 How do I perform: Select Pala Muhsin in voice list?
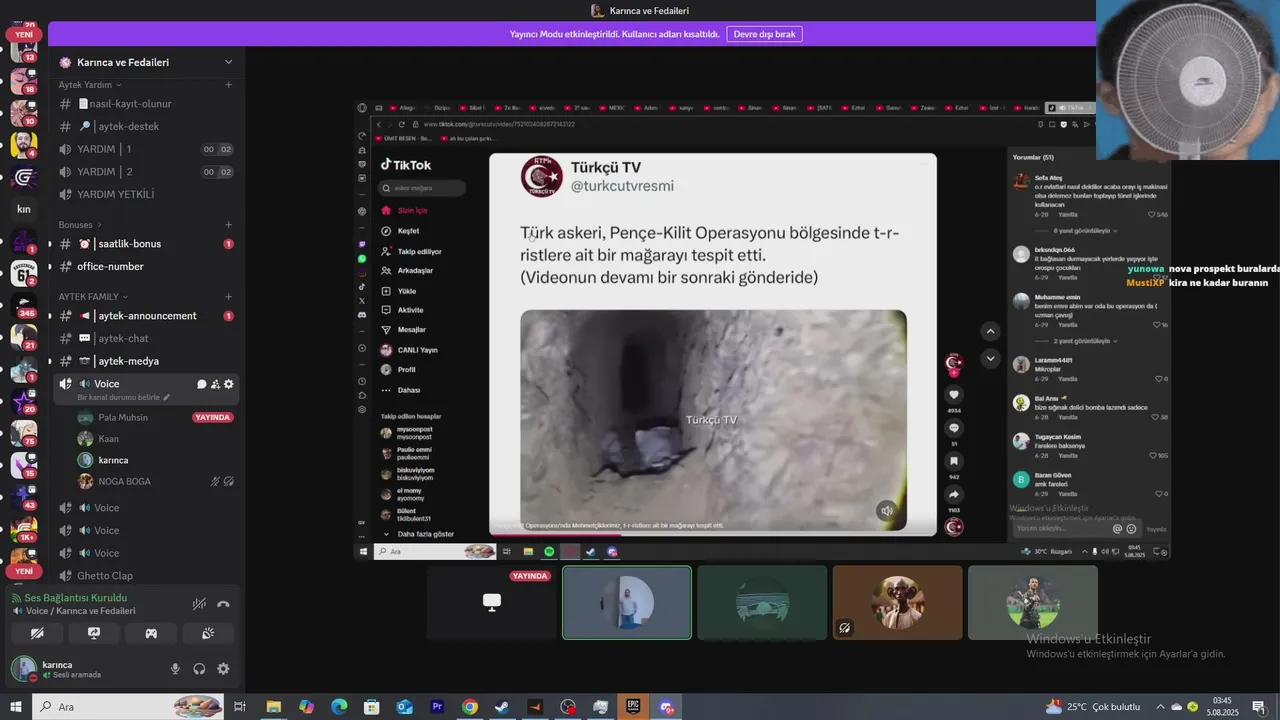pyautogui.click(x=155, y=417)
